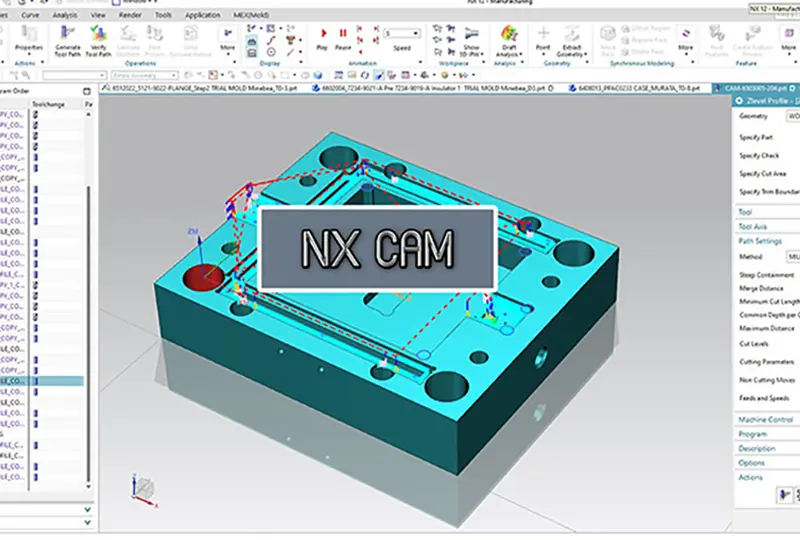
Task: Open More in Synchronous Modeling group
Action: tap(686, 39)
